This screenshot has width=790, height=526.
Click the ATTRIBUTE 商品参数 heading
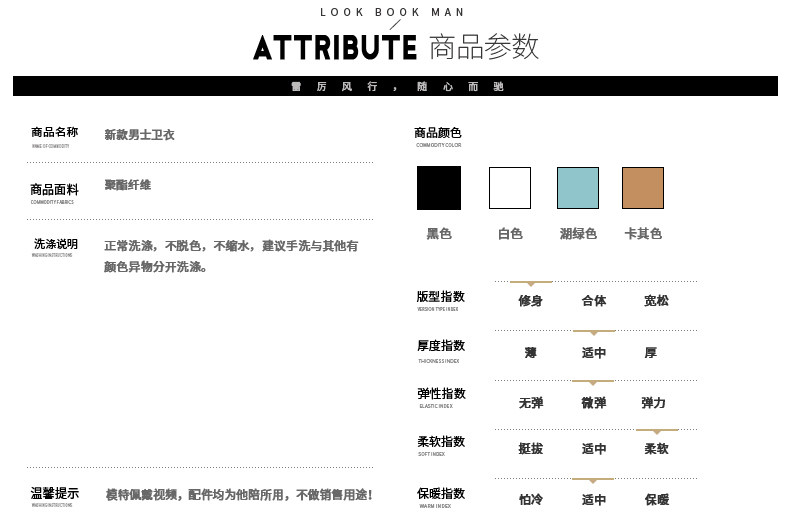[395, 47]
